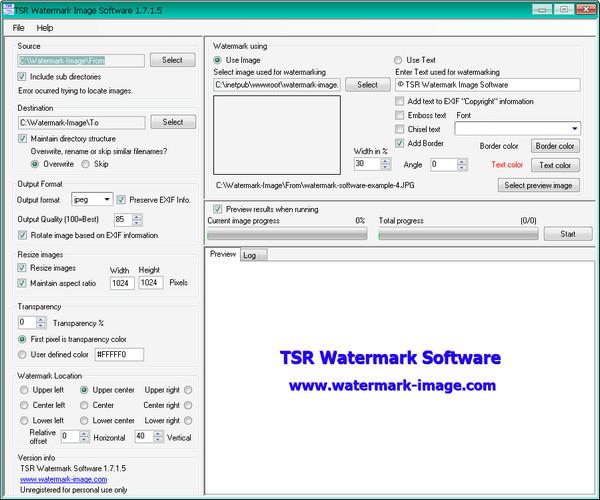
Task: Click the Transparency % spinner arrows
Action: 41,322
